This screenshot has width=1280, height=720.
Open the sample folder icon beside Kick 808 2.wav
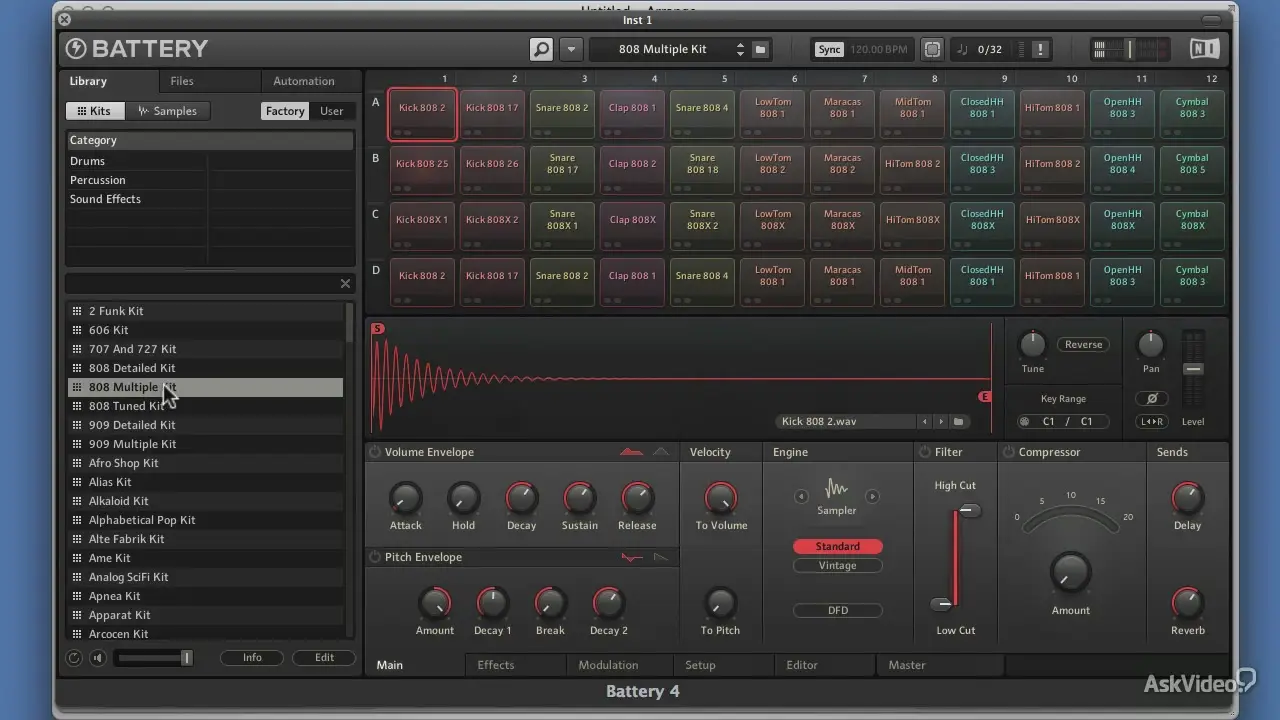958,422
